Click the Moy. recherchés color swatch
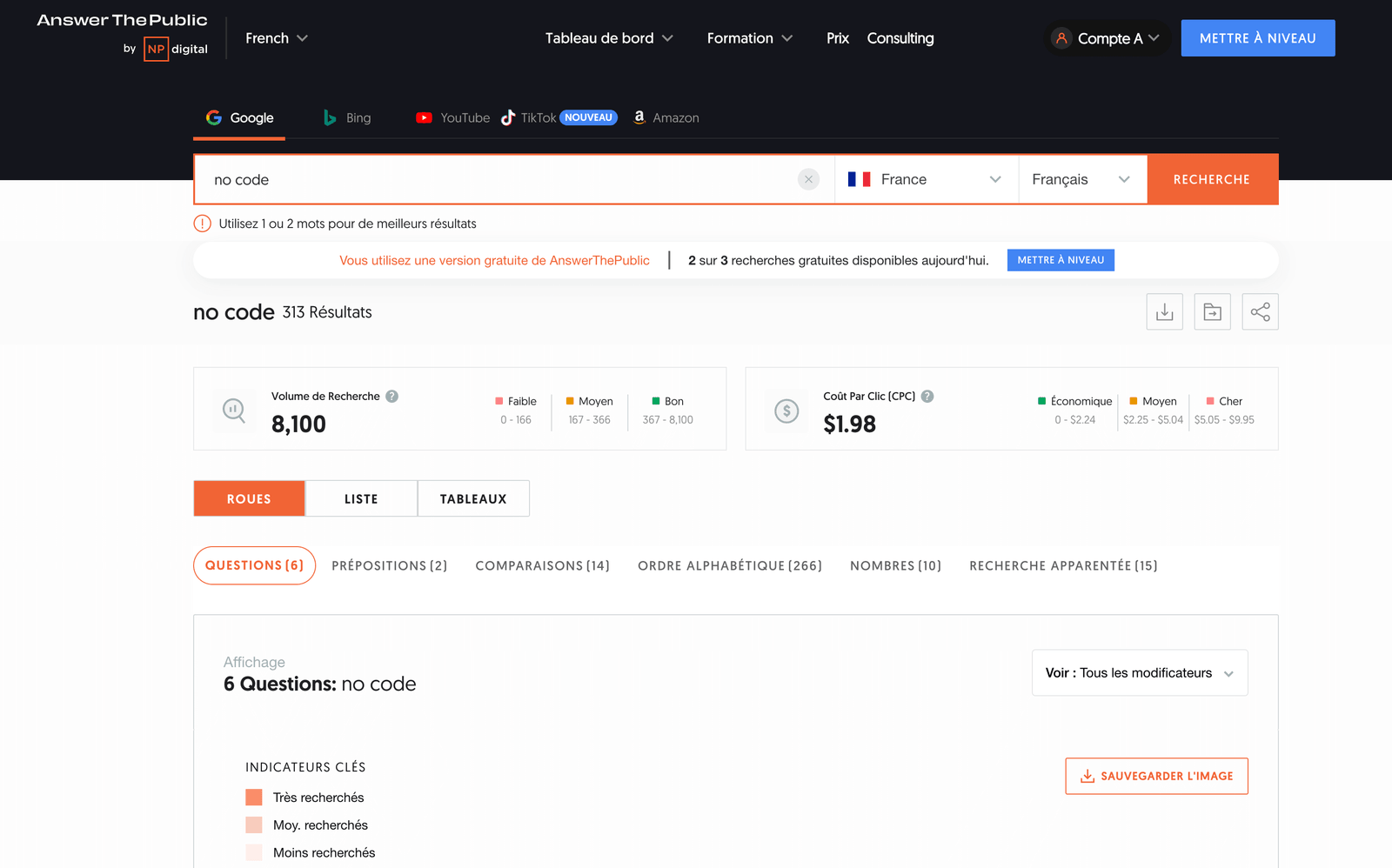 [x=254, y=825]
